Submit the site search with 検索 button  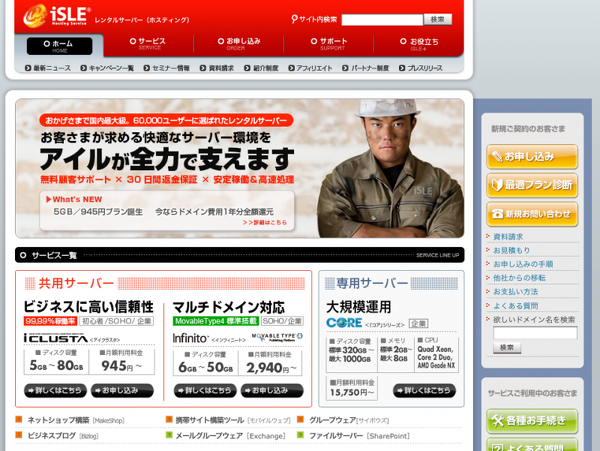click(x=438, y=19)
